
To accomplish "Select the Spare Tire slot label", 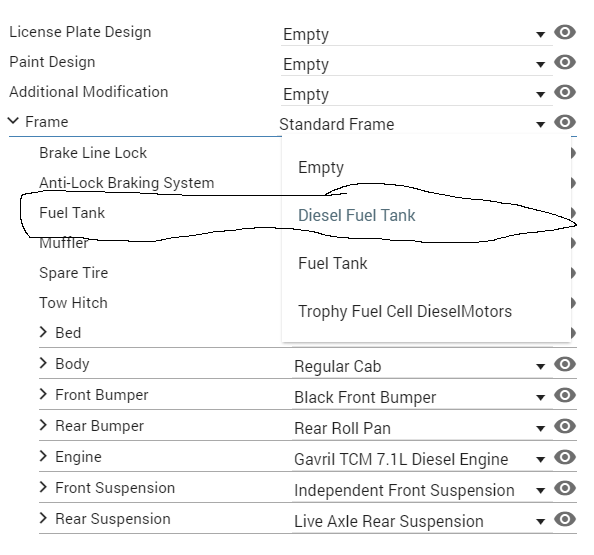I will [x=74, y=273].
